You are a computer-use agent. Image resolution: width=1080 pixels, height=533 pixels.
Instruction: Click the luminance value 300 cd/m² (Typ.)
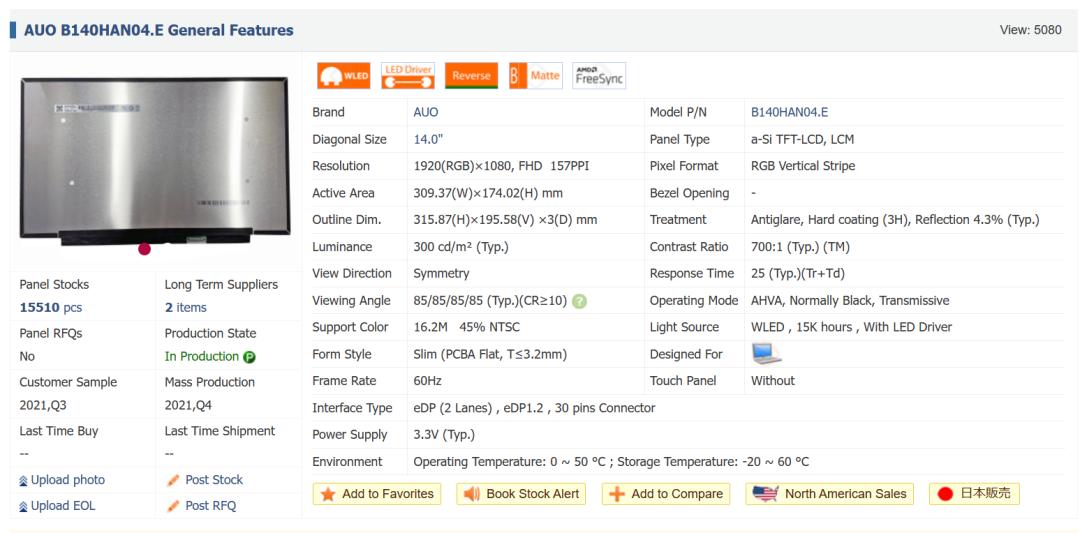tap(461, 247)
